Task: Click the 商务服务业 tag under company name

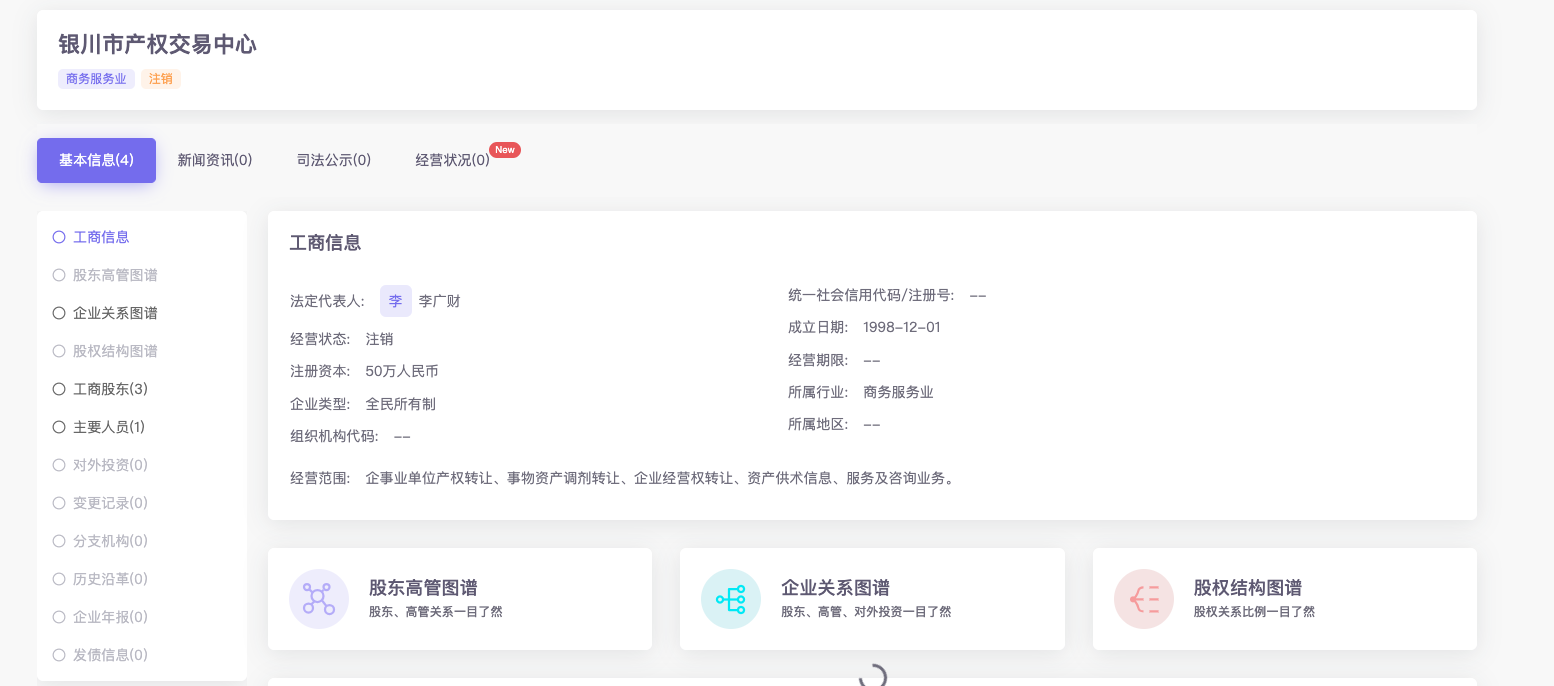Action: [x=96, y=79]
